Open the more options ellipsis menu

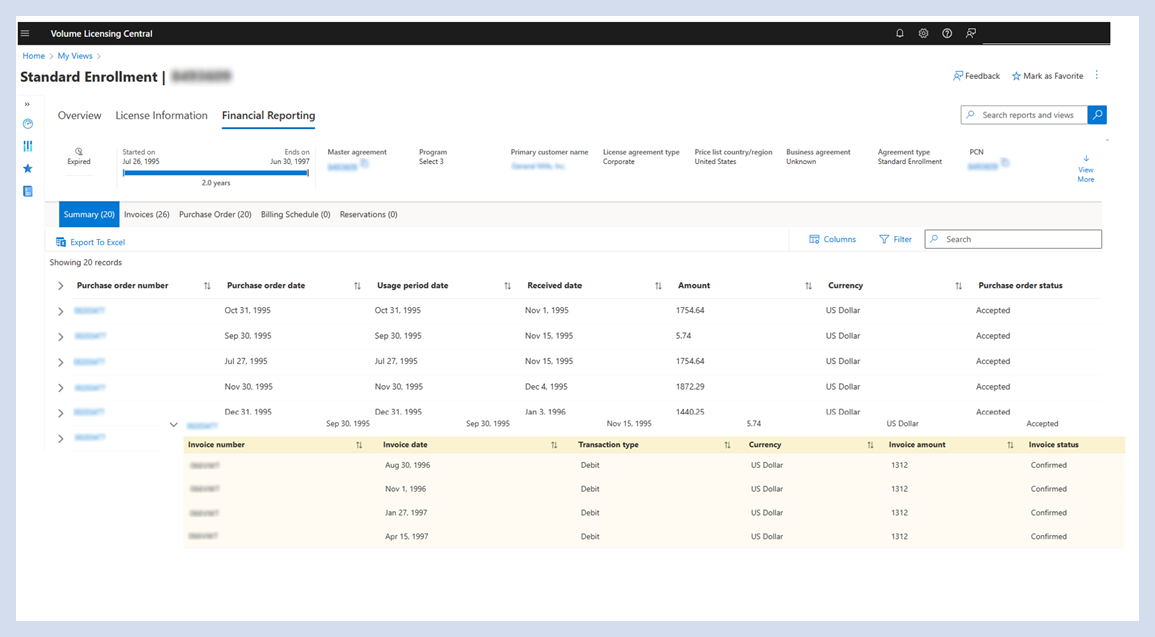pyautogui.click(x=1096, y=76)
